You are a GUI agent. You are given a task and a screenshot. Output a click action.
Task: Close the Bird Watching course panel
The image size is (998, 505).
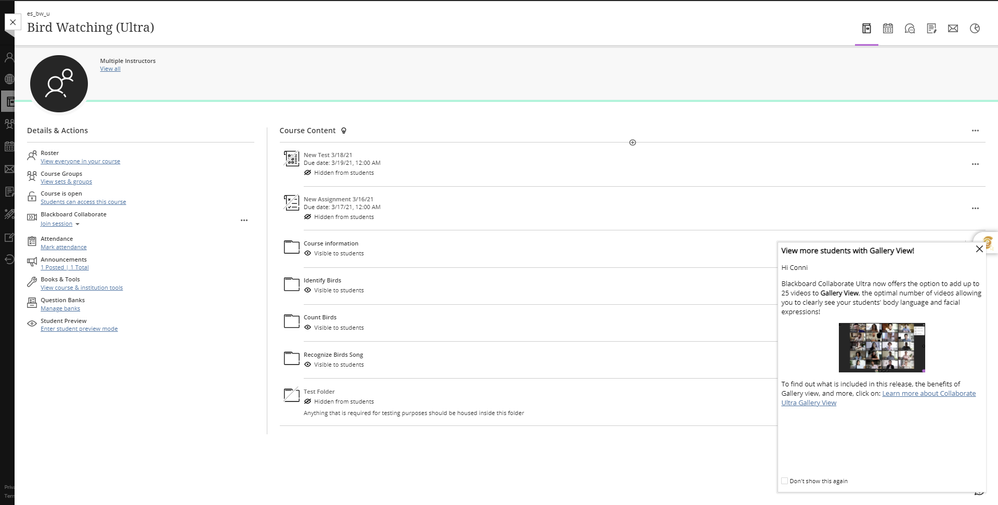tap(13, 22)
